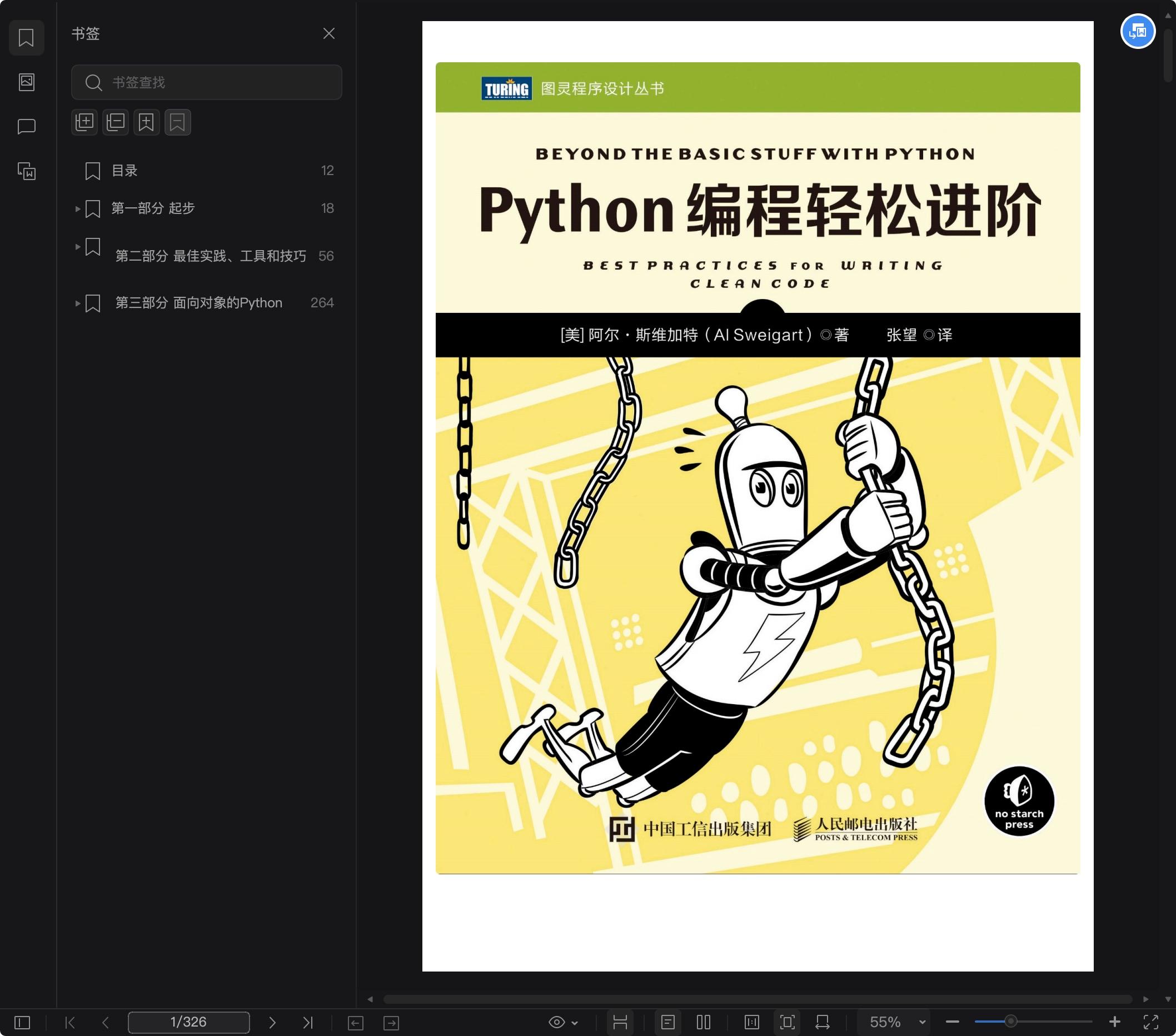This screenshot has width=1176, height=1036.
Task: Expand 第二部分 最佳实践、工具和技巧 bookmark
Action: click(78, 247)
